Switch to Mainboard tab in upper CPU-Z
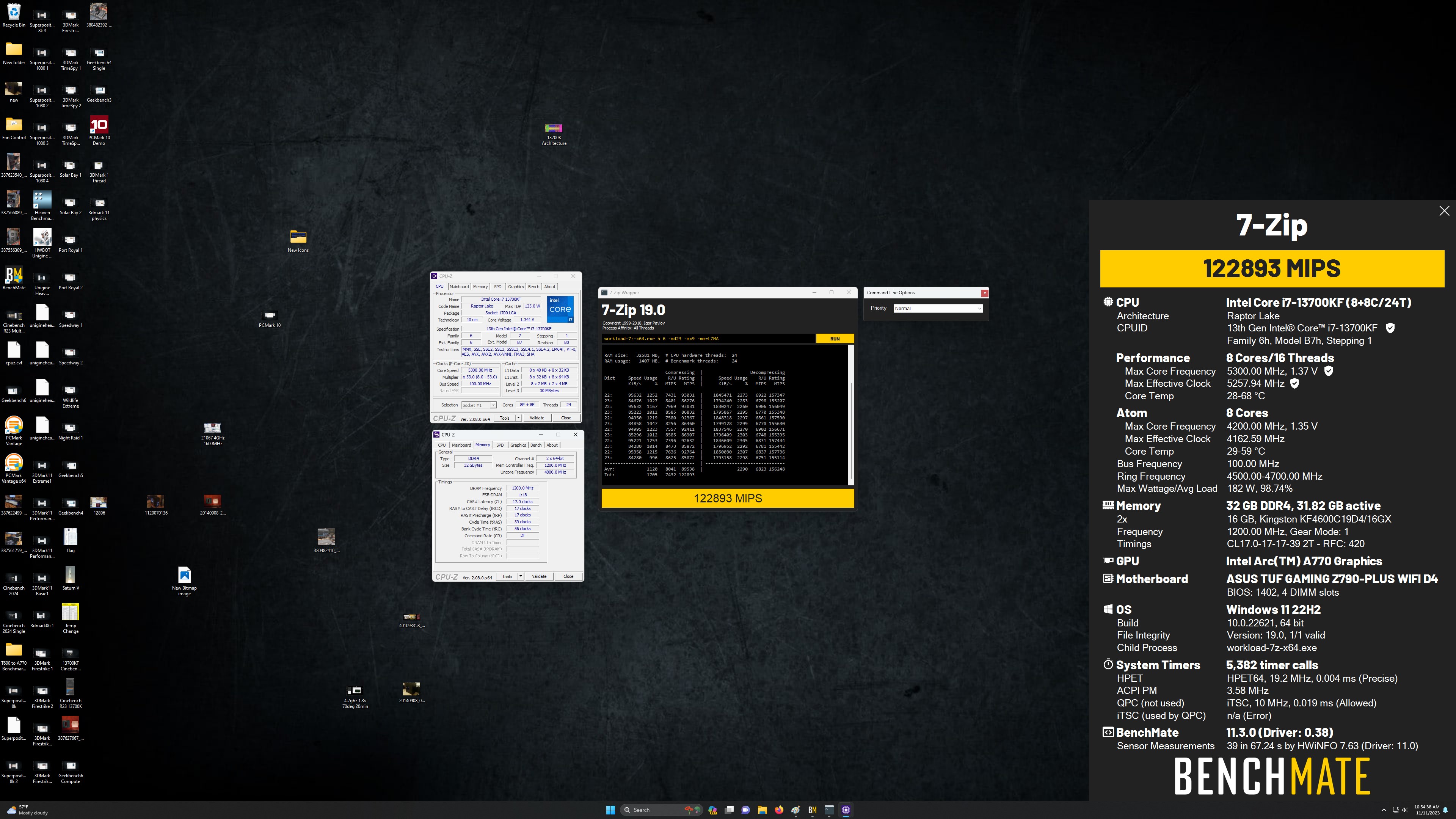 click(x=459, y=287)
